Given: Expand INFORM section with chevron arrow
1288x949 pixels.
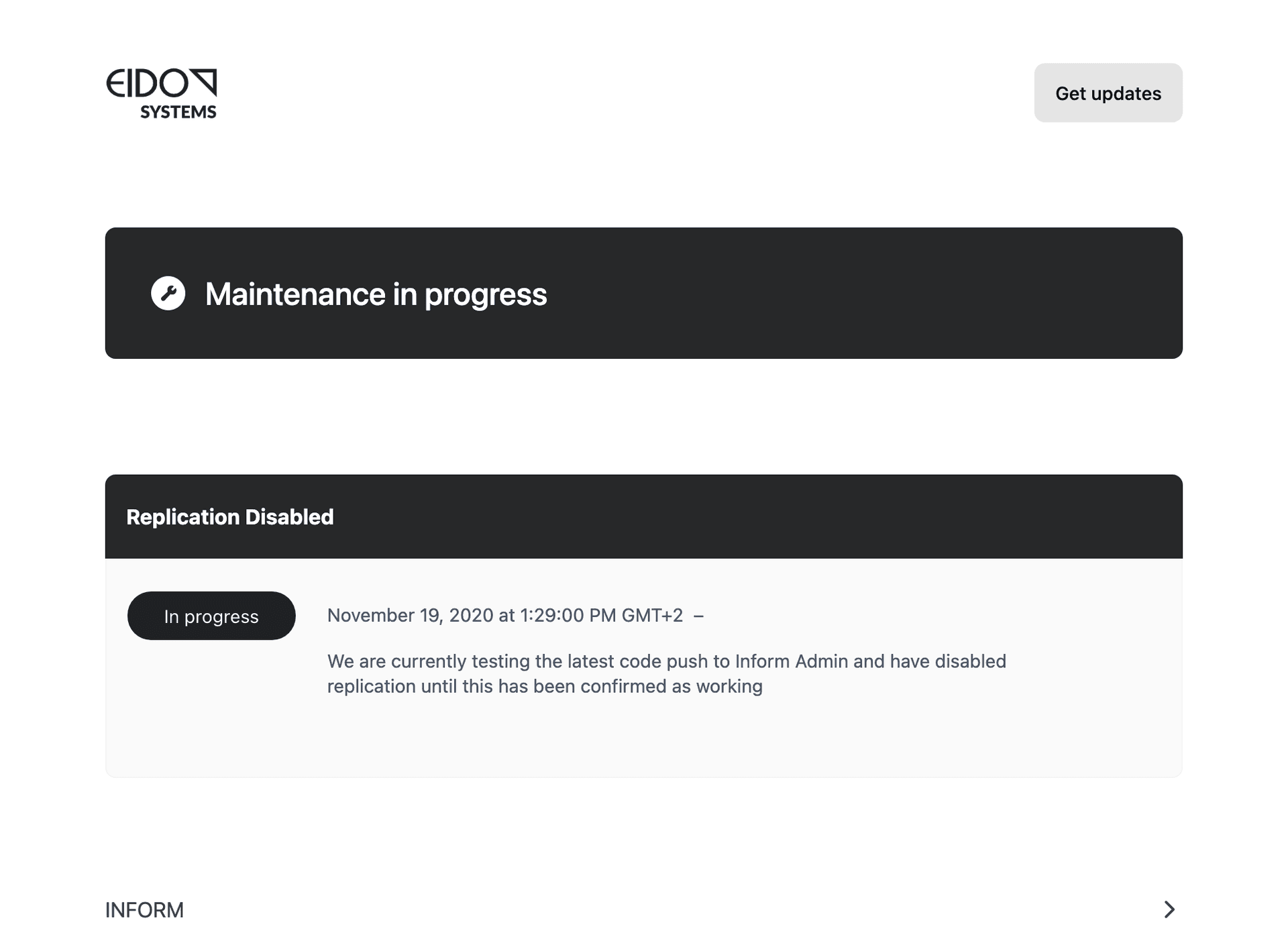Looking at the screenshot, I should pos(1169,909).
